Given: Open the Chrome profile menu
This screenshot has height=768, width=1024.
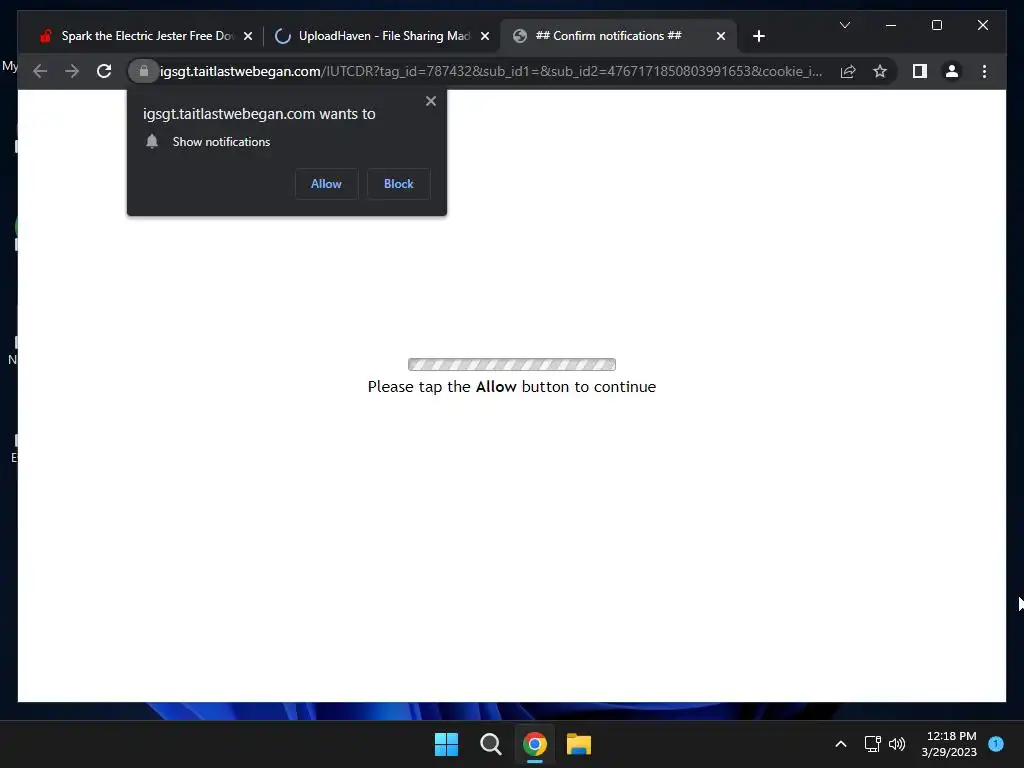Looking at the screenshot, I should point(952,71).
